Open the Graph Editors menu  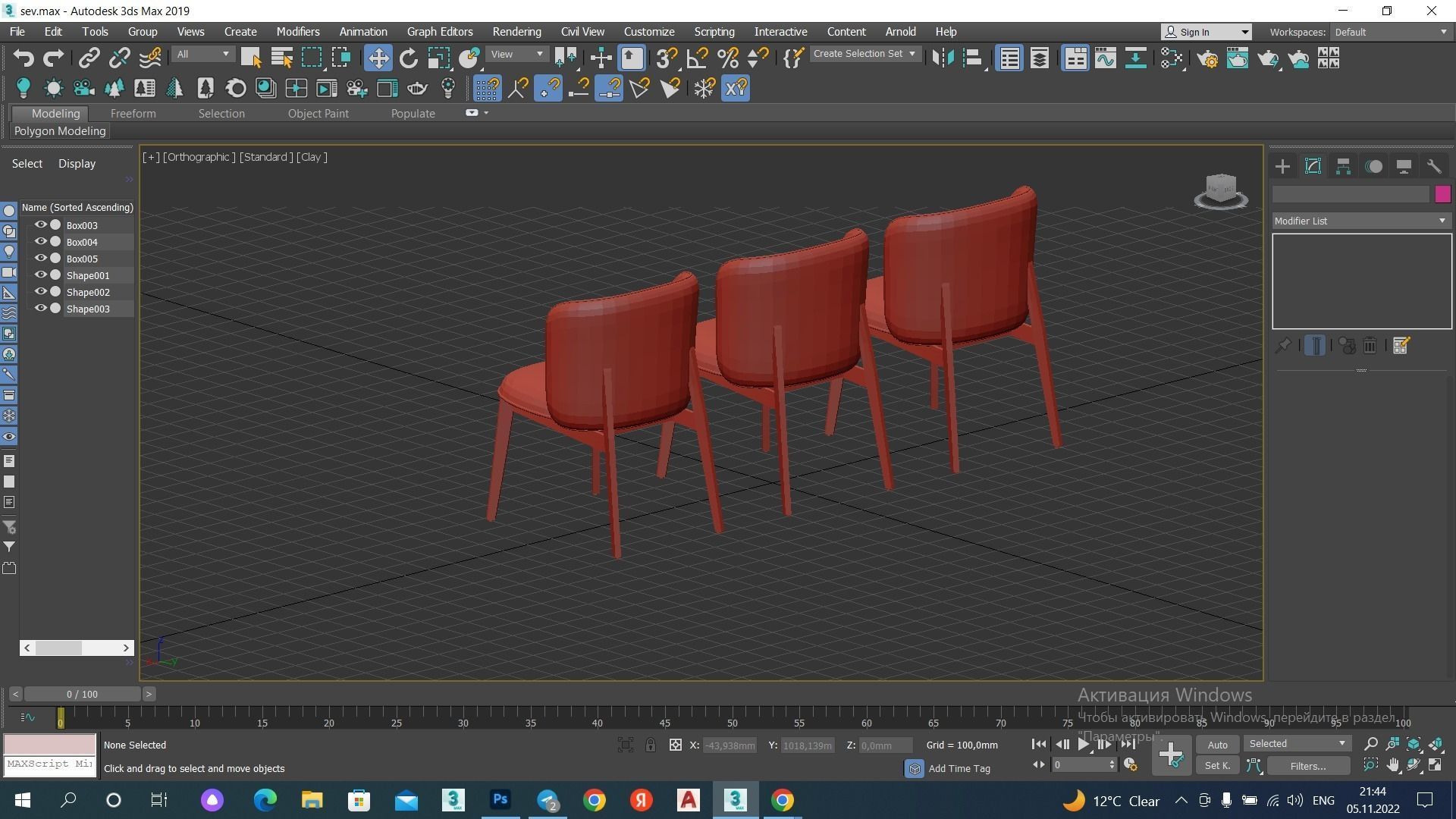coord(439,32)
